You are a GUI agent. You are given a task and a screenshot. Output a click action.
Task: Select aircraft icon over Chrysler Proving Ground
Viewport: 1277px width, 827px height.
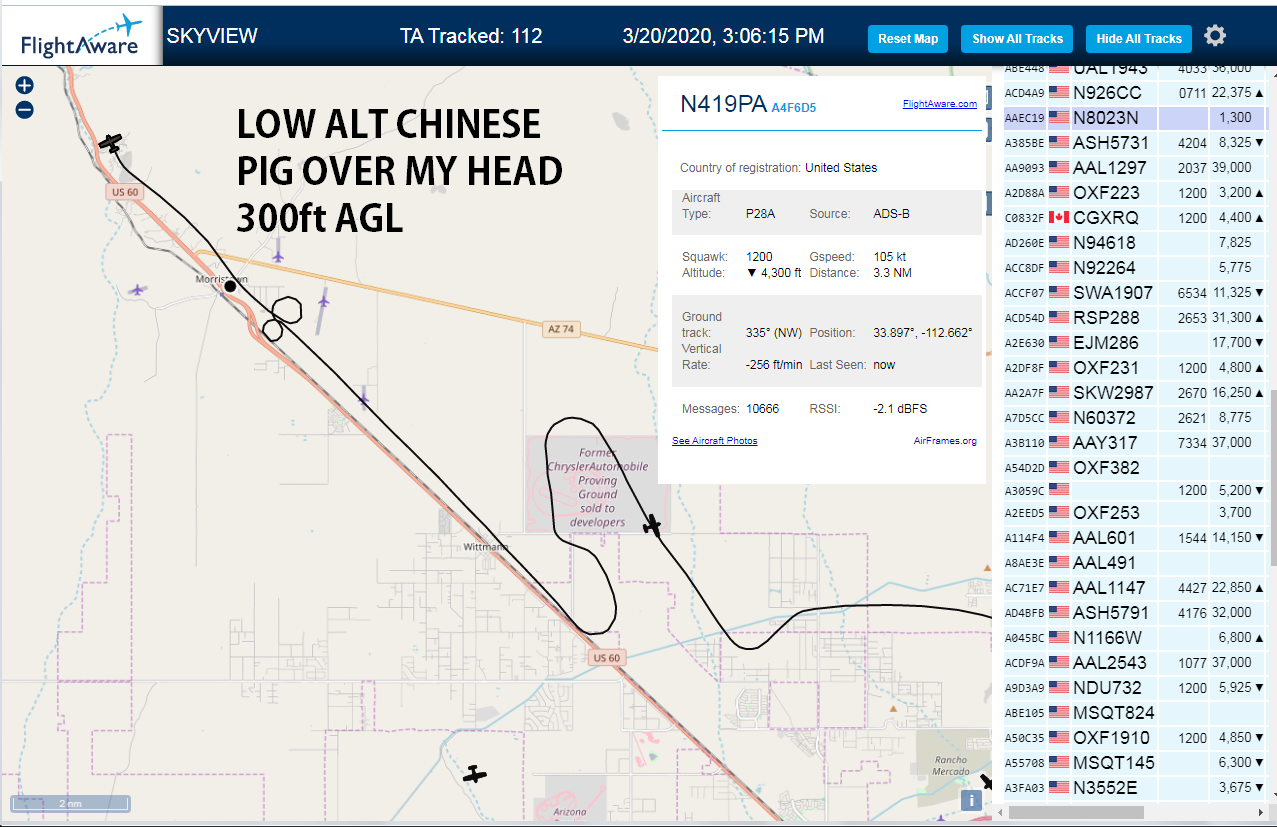coord(652,525)
